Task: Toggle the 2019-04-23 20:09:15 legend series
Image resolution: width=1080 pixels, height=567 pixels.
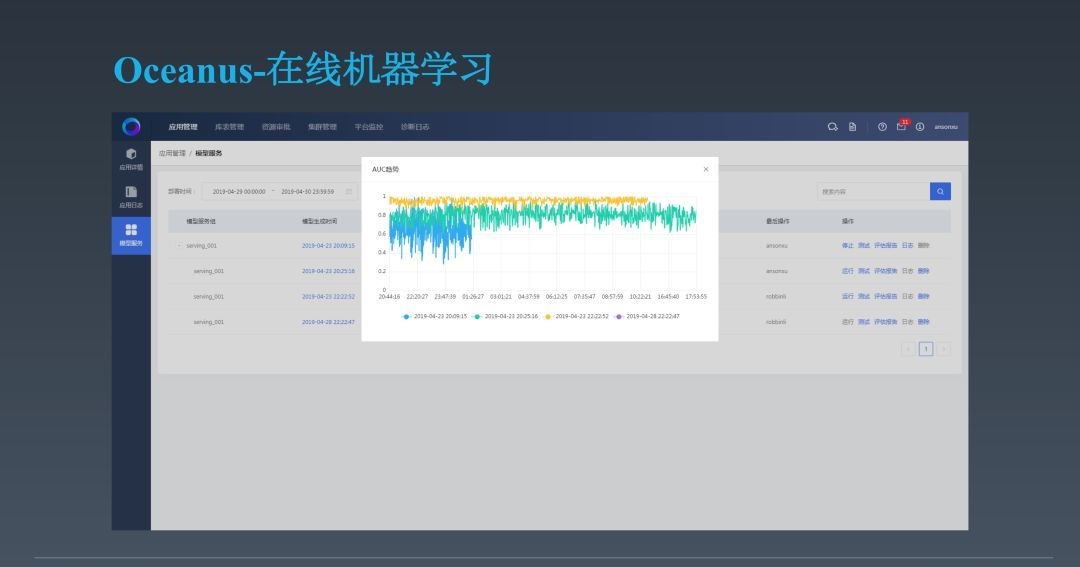Action: (435, 316)
